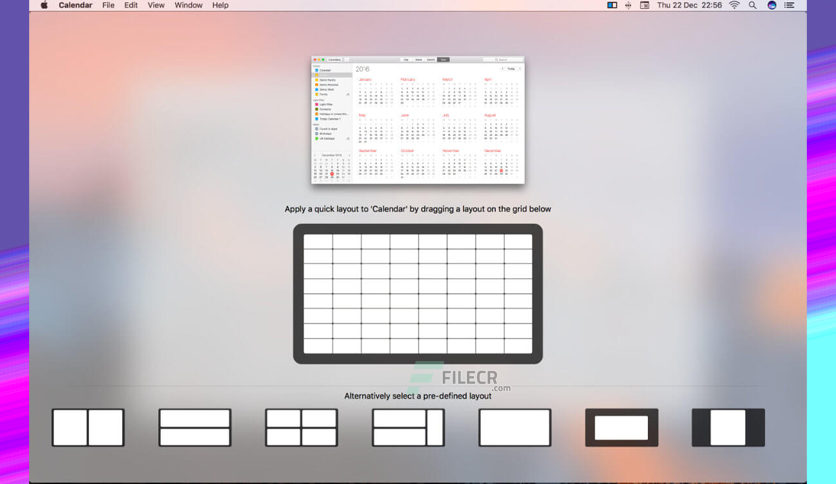The height and width of the screenshot is (484, 836).
Task: Open the Calendar application menu
Action: 75,5
